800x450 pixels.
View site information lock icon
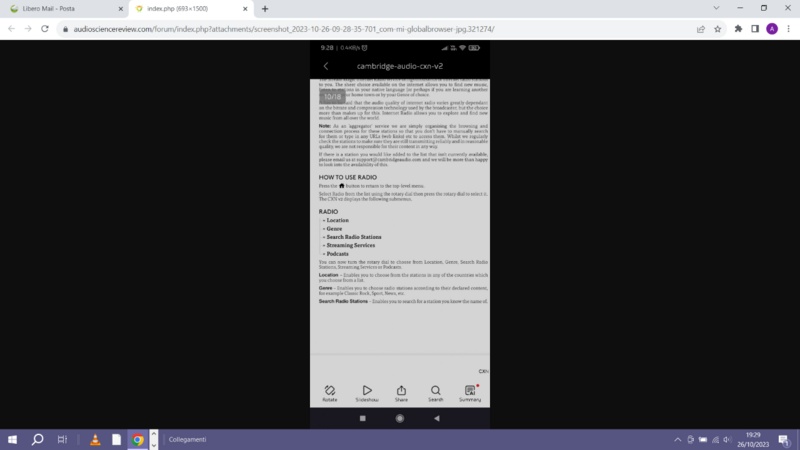(65, 29)
